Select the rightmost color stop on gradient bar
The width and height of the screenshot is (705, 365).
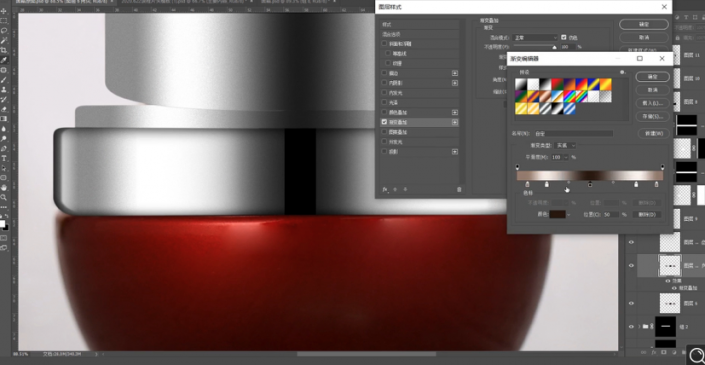click(x=656, y=184)
